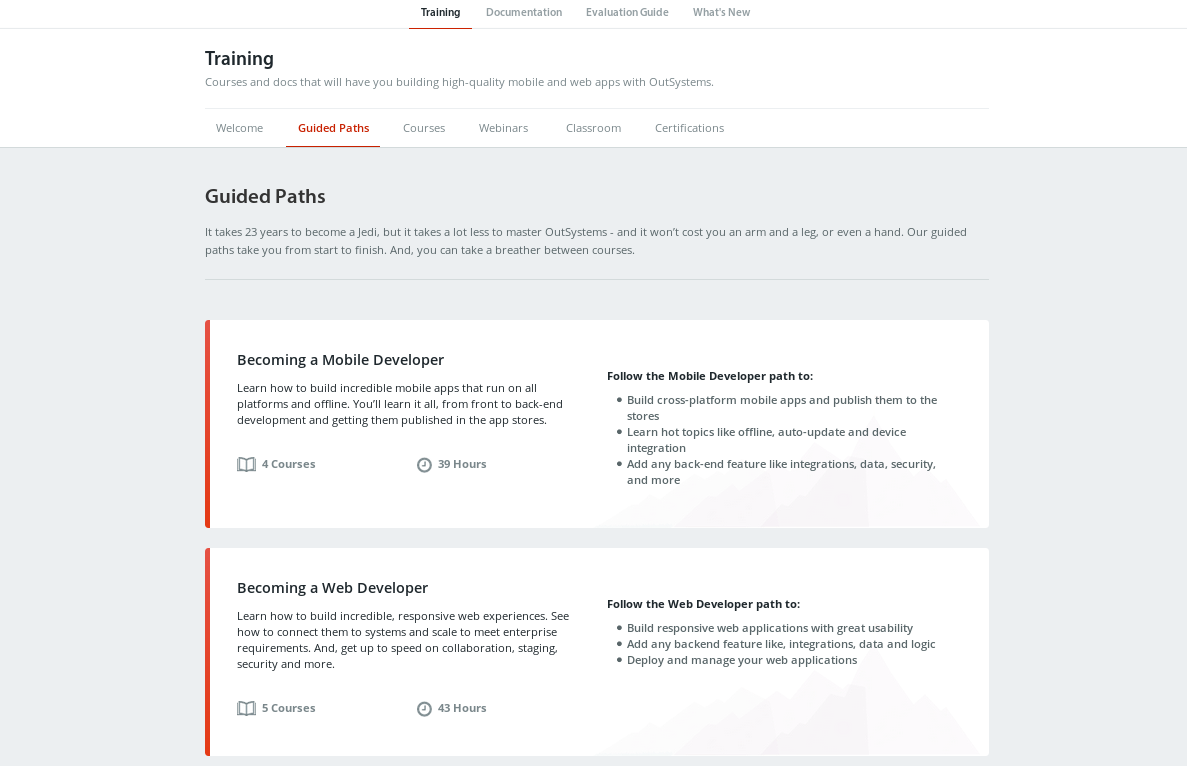Click the clock icon beside 43 Hours
Screen dimensions: 1187x766
point(424,708)
